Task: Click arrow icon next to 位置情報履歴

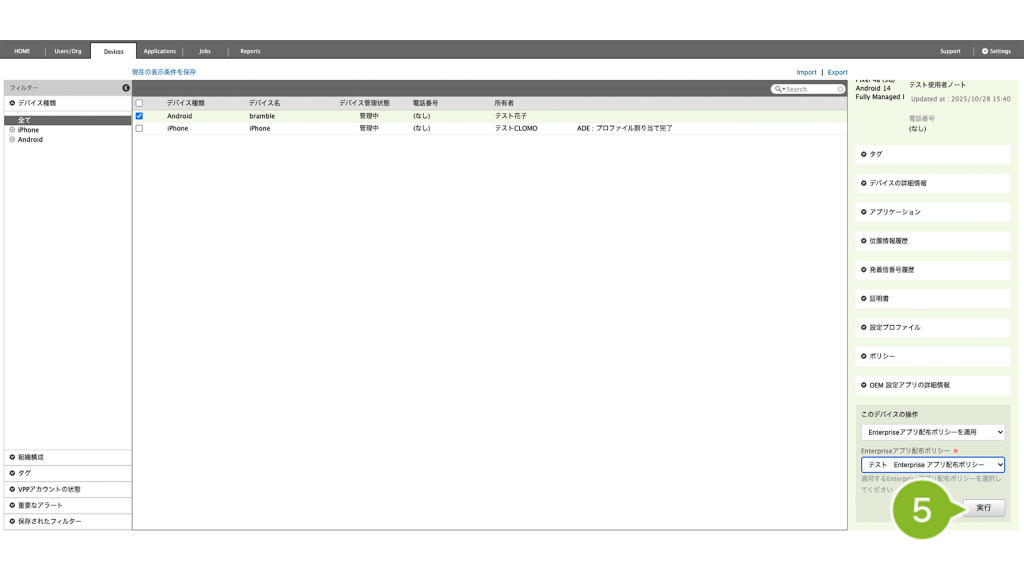Action: pyautogui.click(x=864, y=241)
